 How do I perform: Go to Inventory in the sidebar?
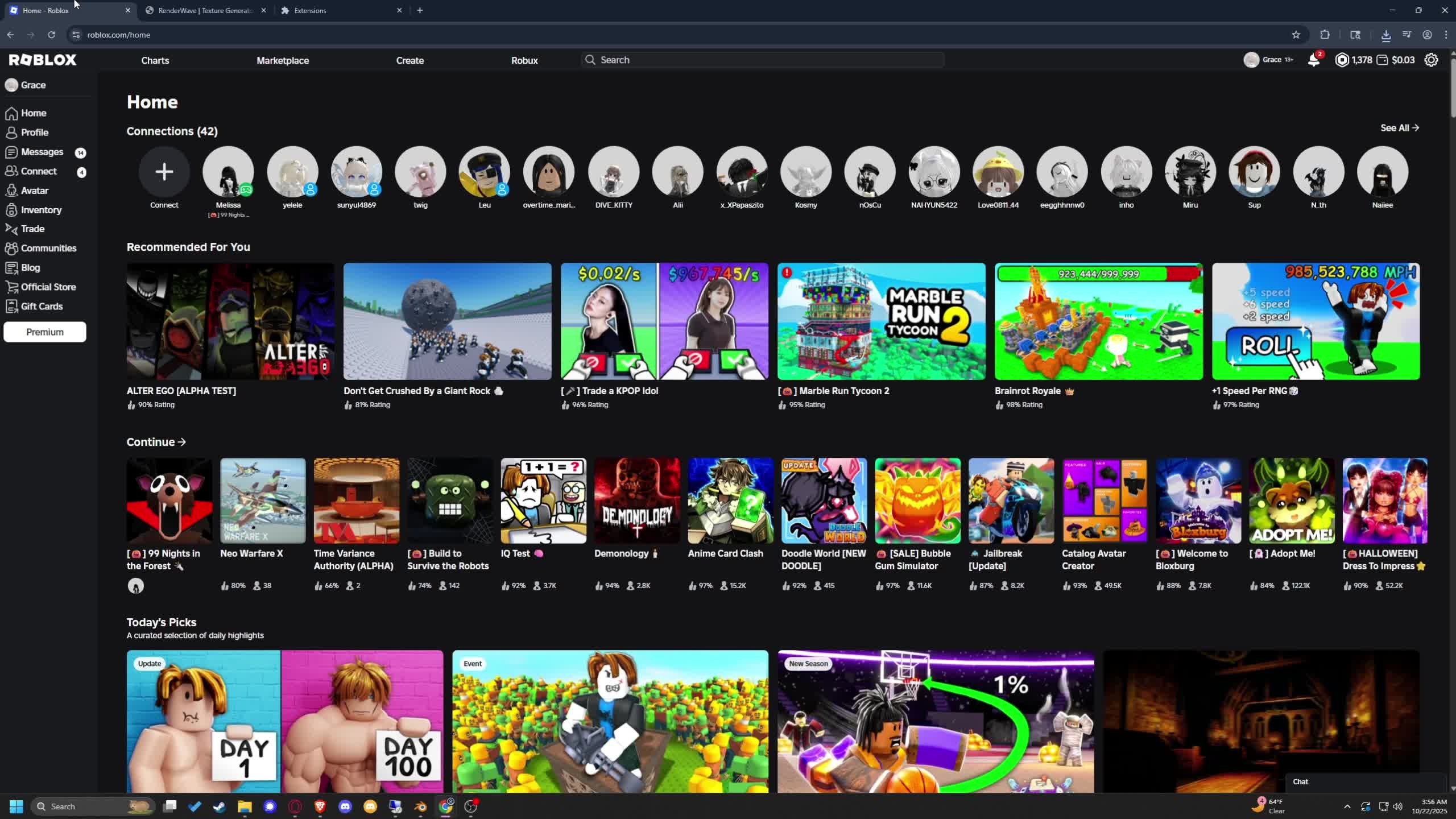(x=41, y=210)
